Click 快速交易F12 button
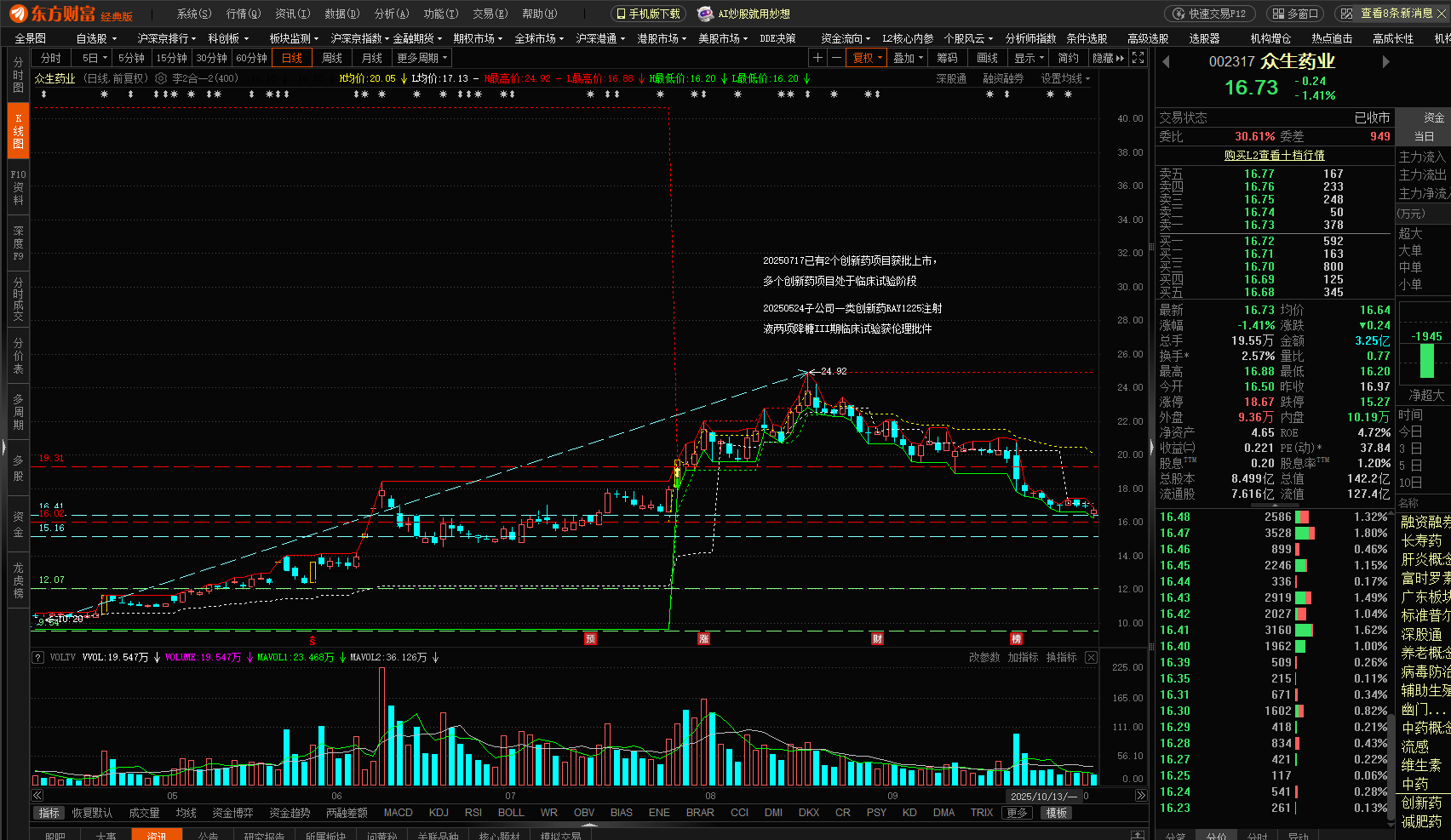 1209,14
